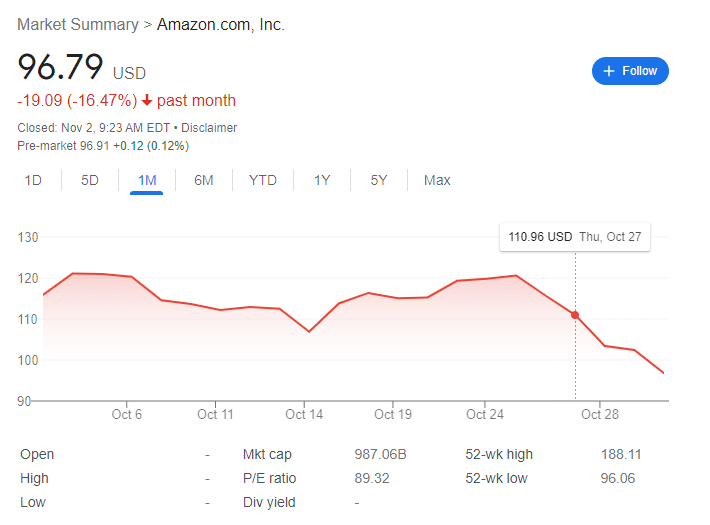
Task: Select the 5Y range tab
Action: (x=379, y=180)
